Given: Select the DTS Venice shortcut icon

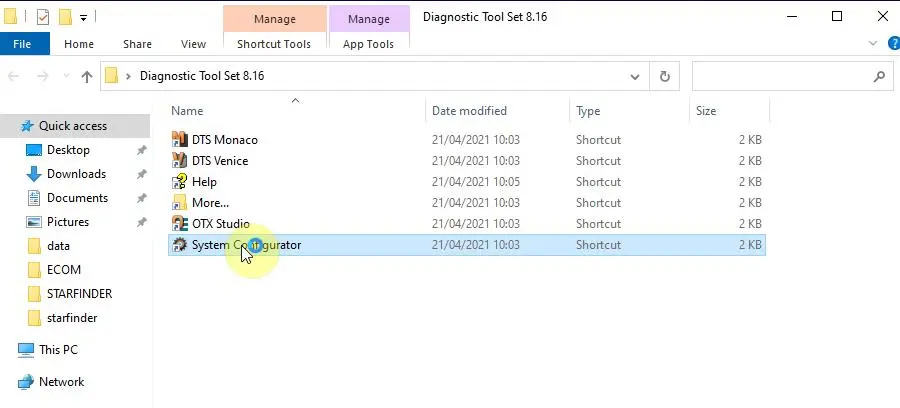Looking at the screenshot, I should tap(180, 161).
